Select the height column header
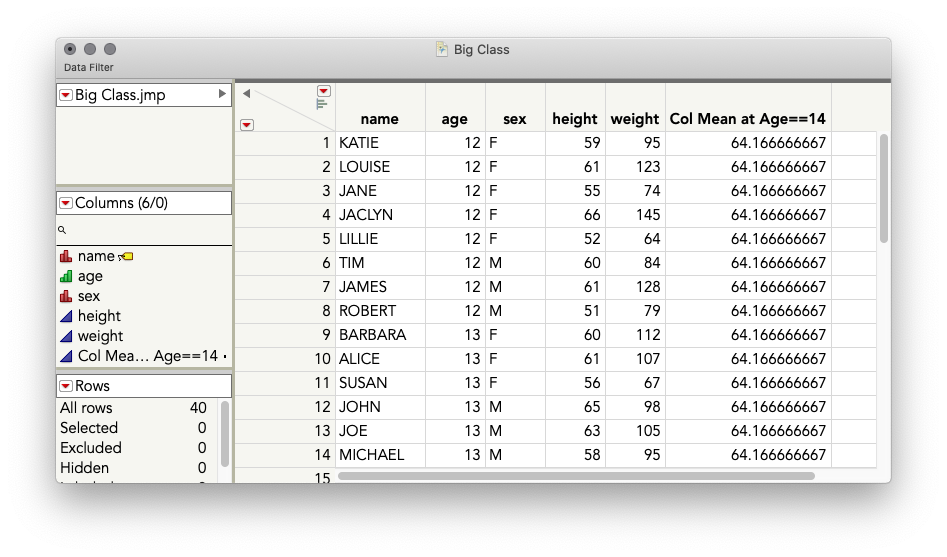947x557 pixels. point(574,119)
